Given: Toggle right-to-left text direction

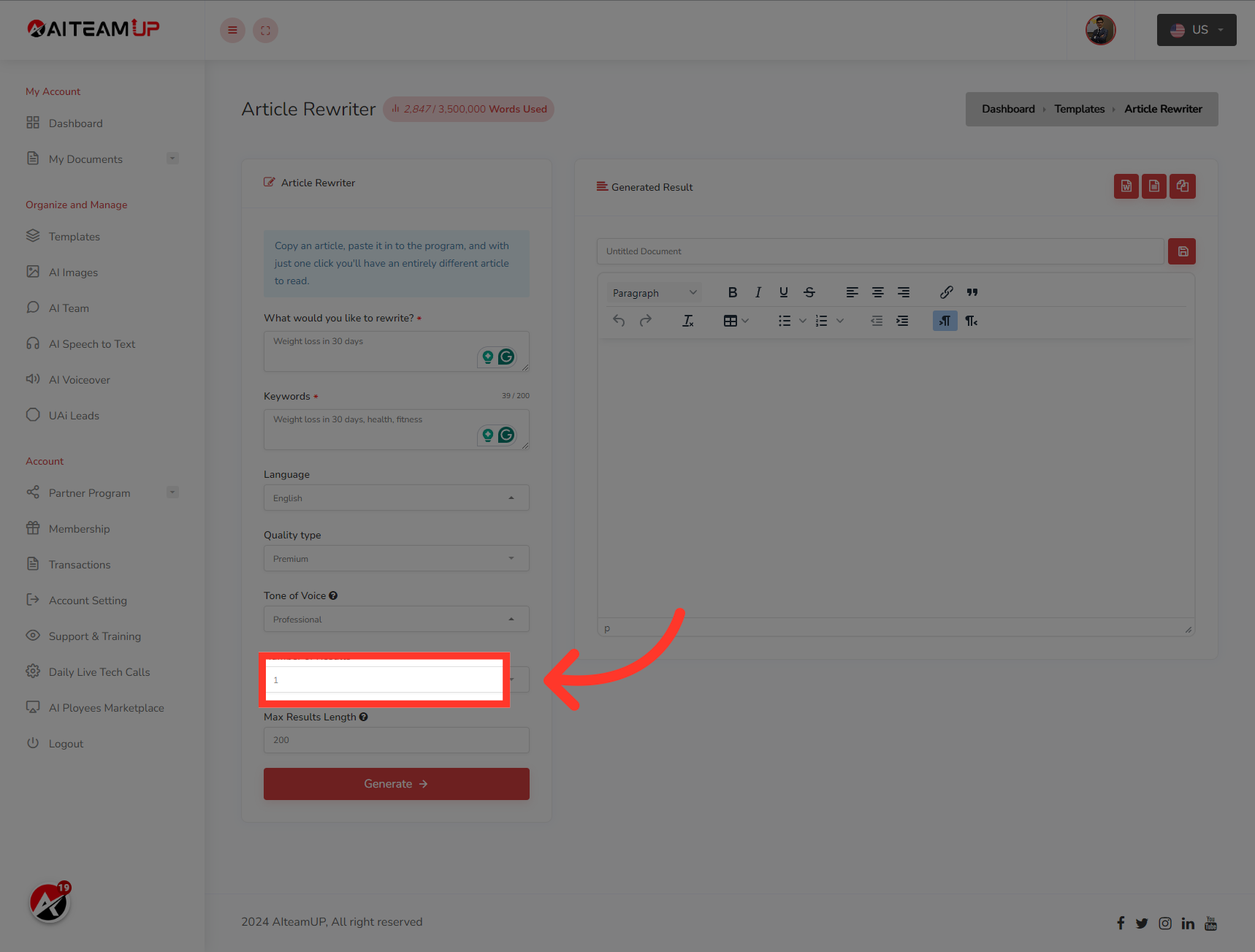Looking at the screenshot, I should (x=971, y=320).
